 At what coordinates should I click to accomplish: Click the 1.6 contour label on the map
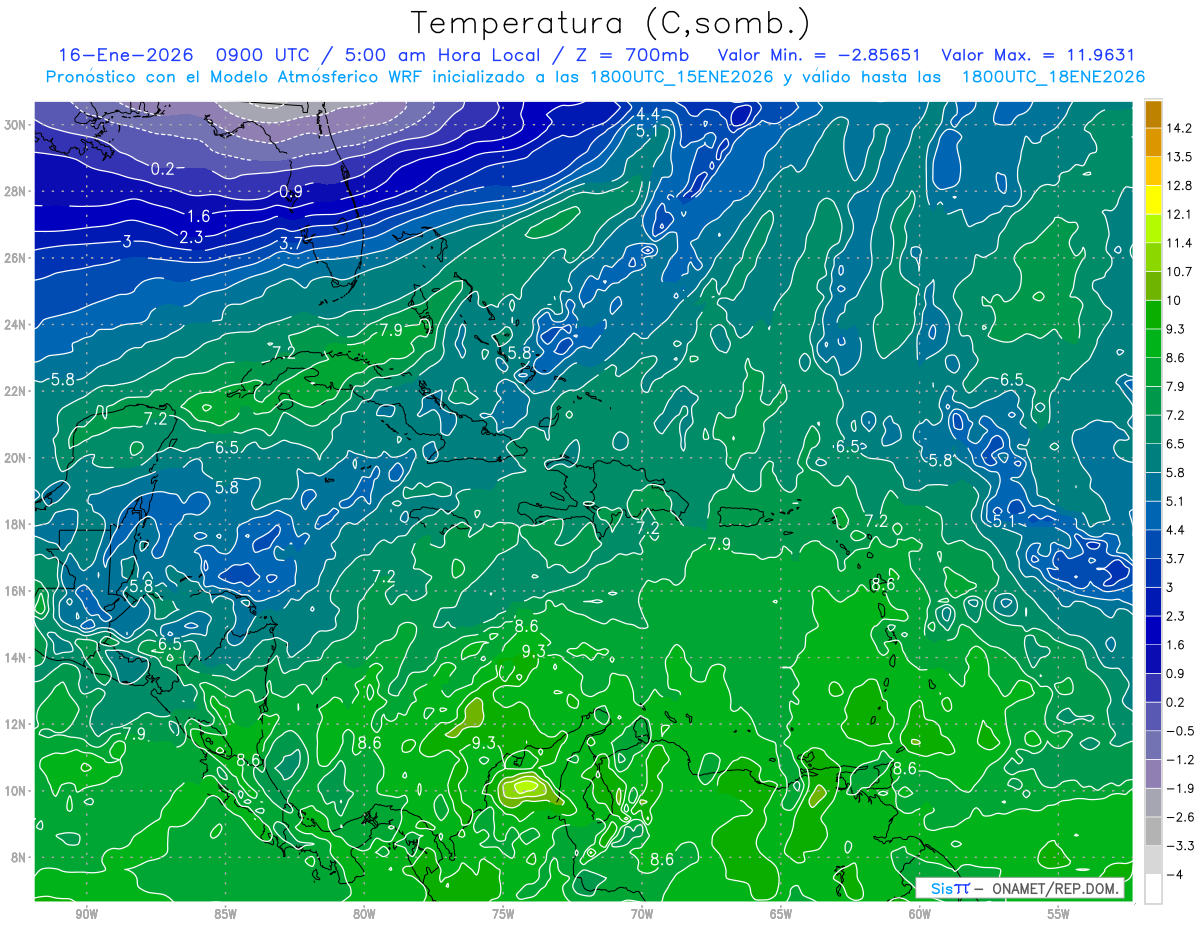click(x=198, y=216)
